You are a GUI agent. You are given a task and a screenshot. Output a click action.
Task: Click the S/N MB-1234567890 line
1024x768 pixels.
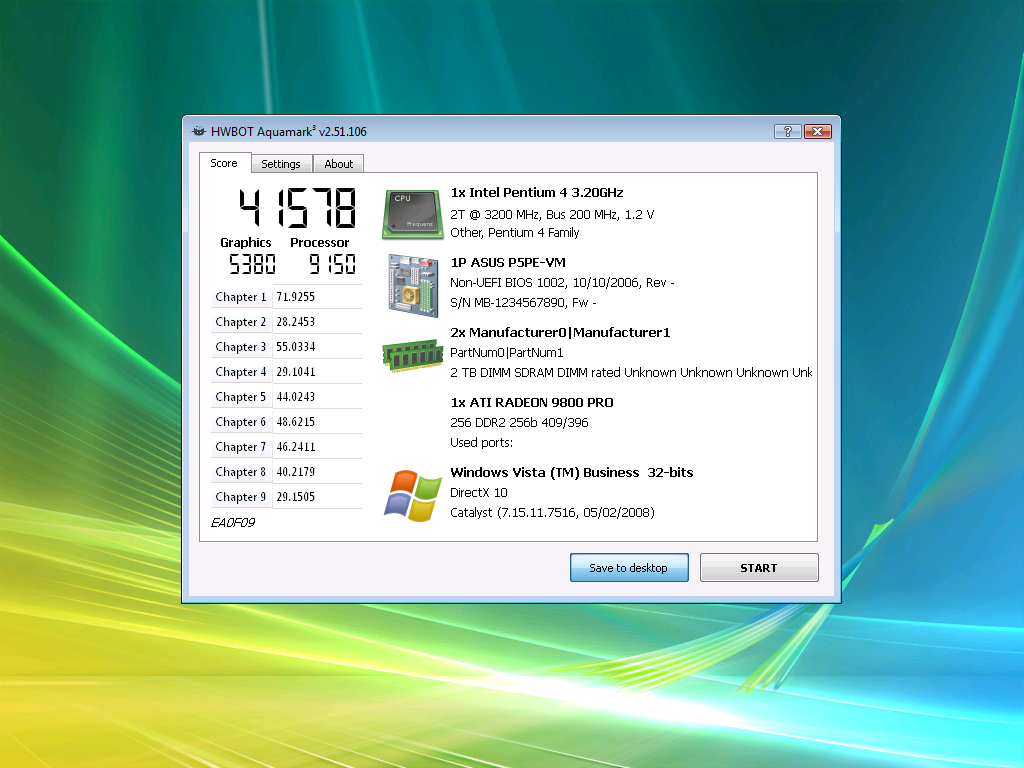pyautogui.click(x=523, y=302)
